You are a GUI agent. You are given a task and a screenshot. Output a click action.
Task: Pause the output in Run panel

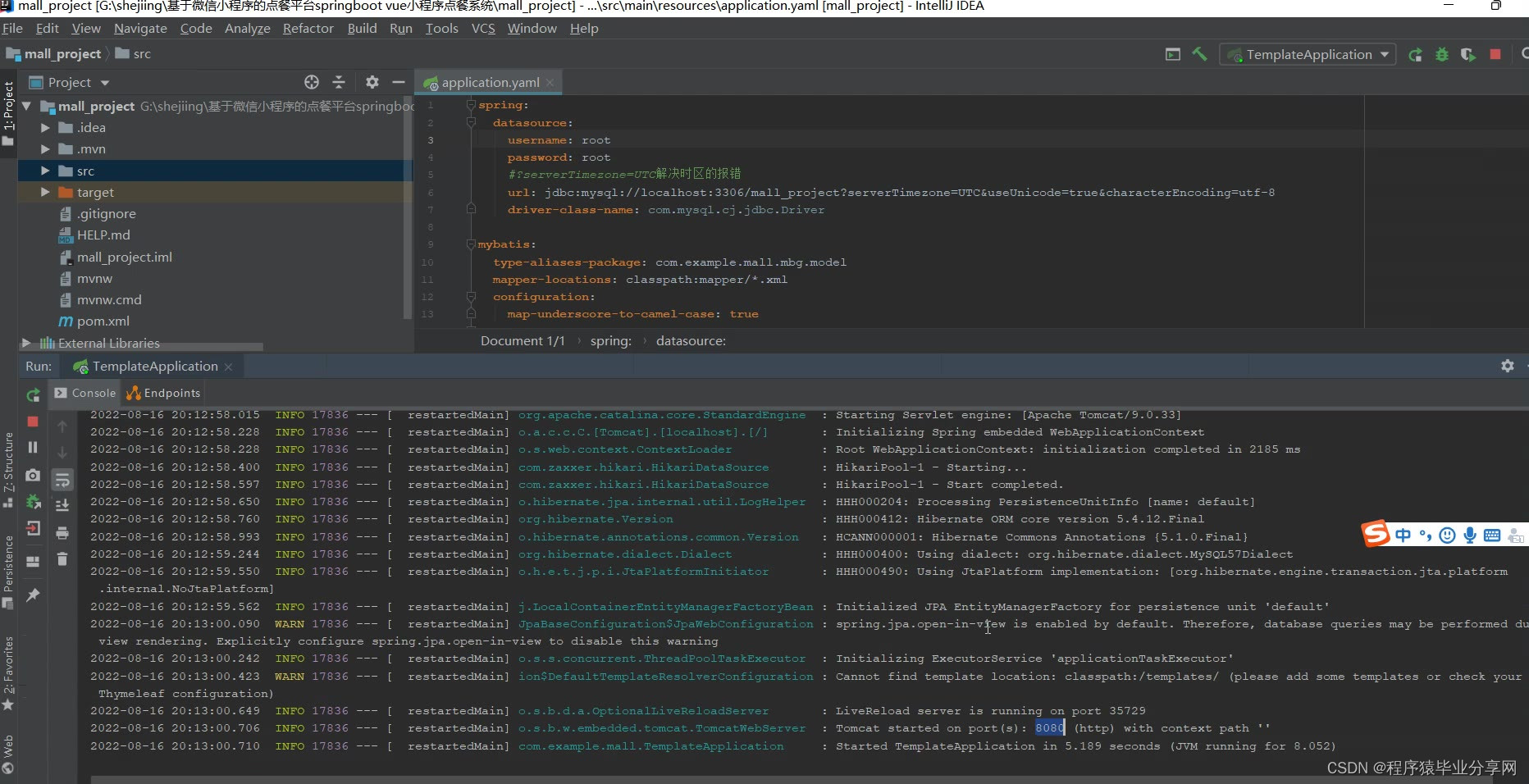(33, 448)
